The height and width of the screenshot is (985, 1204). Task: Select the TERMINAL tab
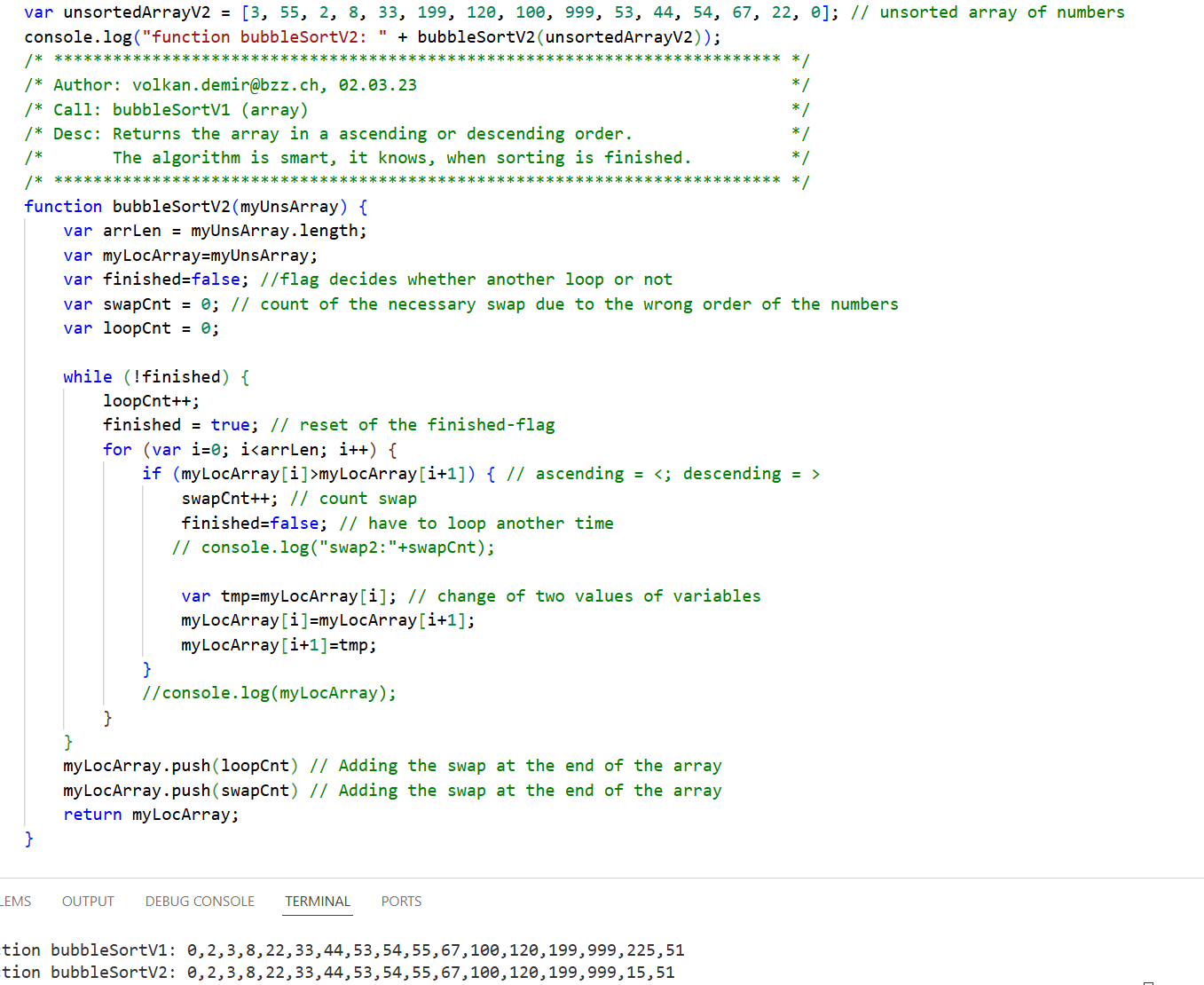[x=318, y=902]
